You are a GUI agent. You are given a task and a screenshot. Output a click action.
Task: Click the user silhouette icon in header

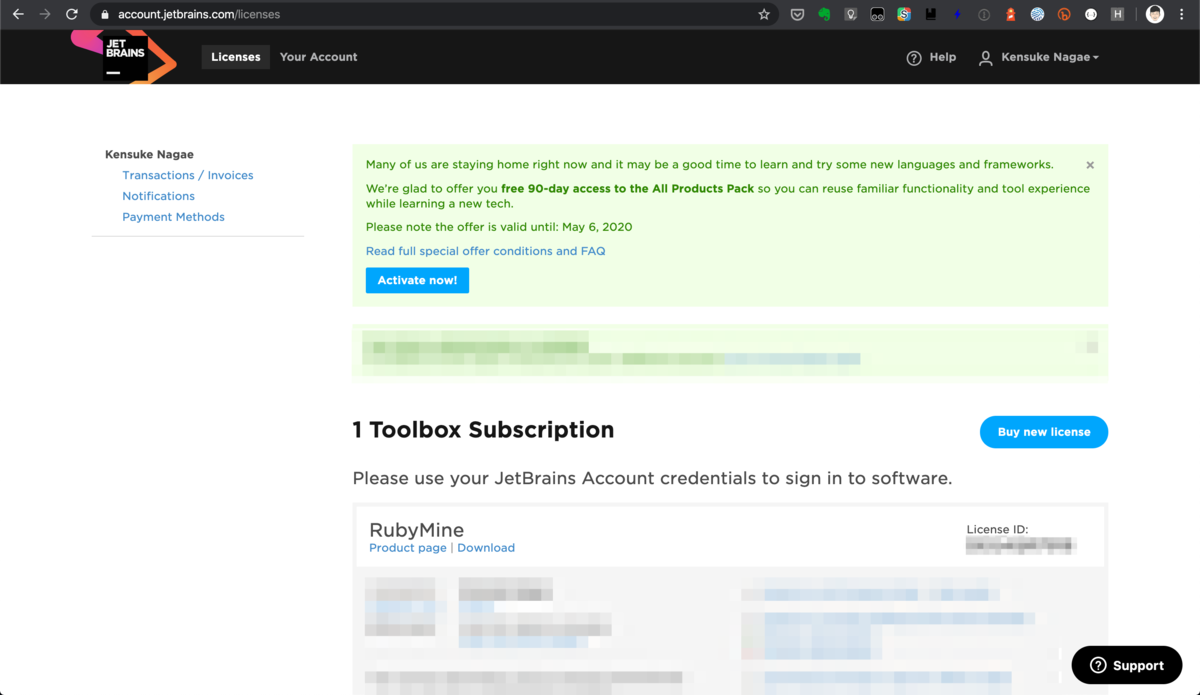tap(985, 58)
